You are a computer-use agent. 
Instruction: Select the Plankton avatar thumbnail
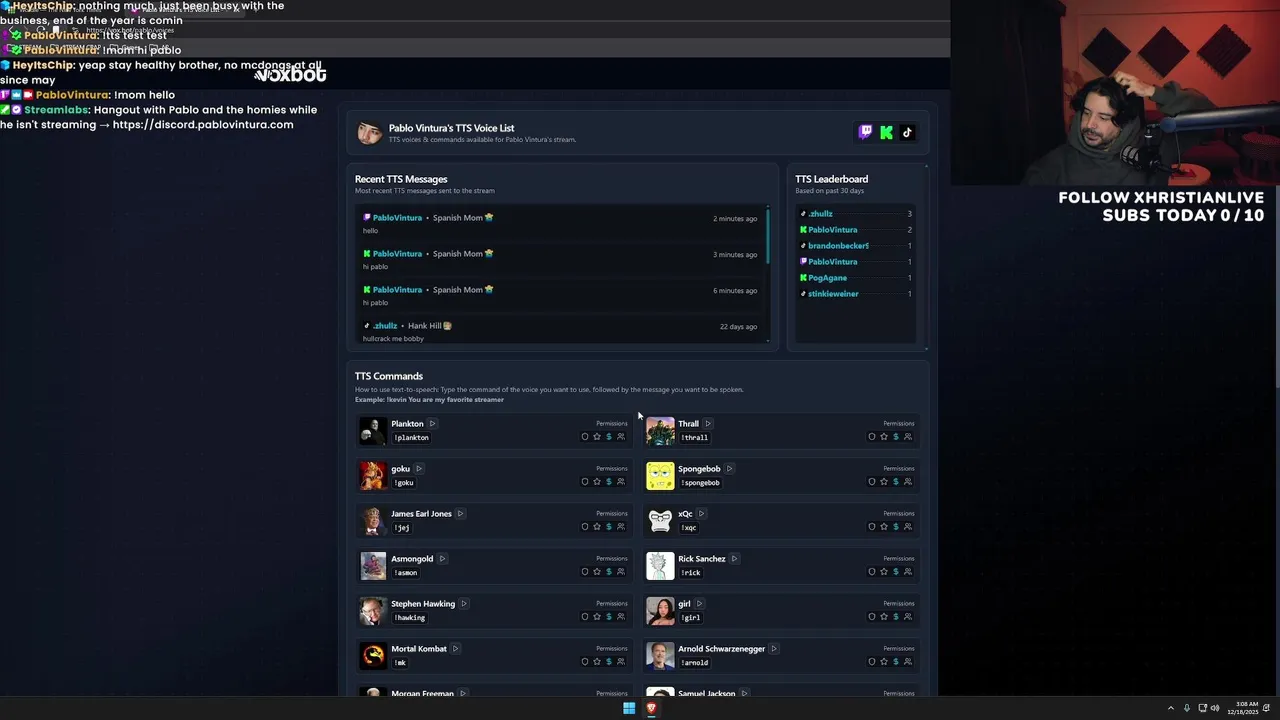coord(373,431)
